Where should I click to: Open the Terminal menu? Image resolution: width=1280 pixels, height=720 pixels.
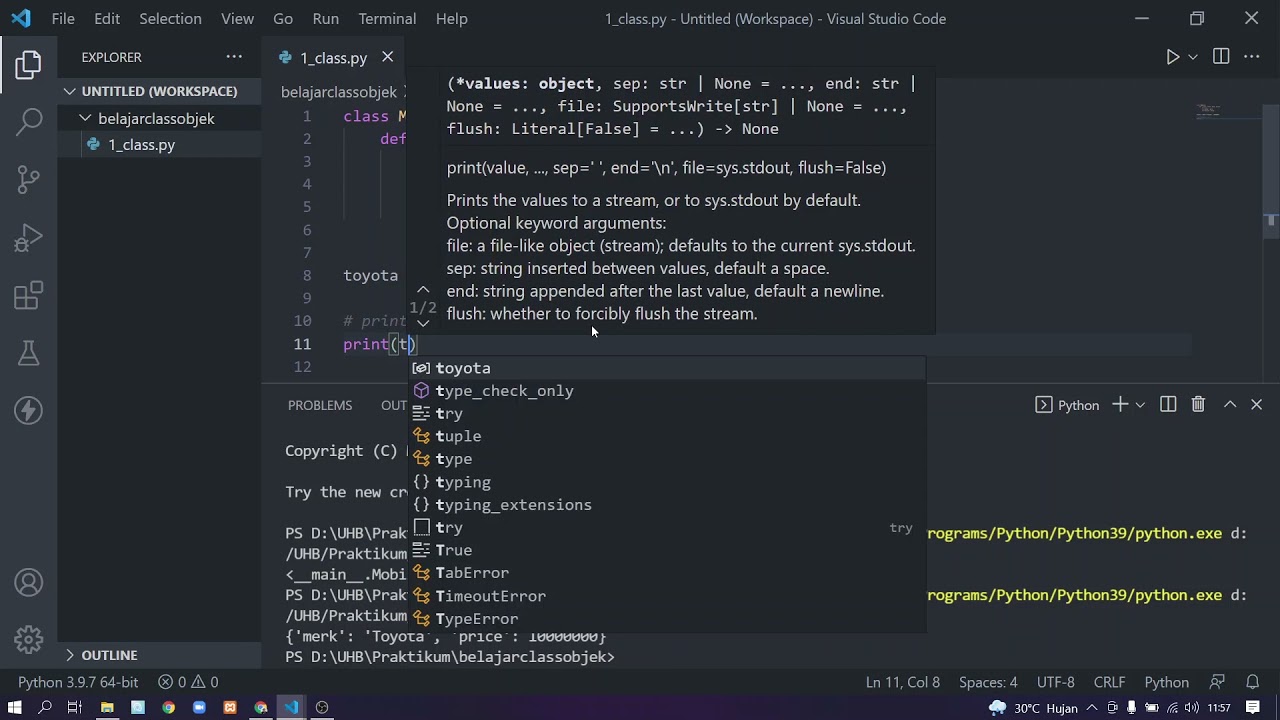pos(387,18)
